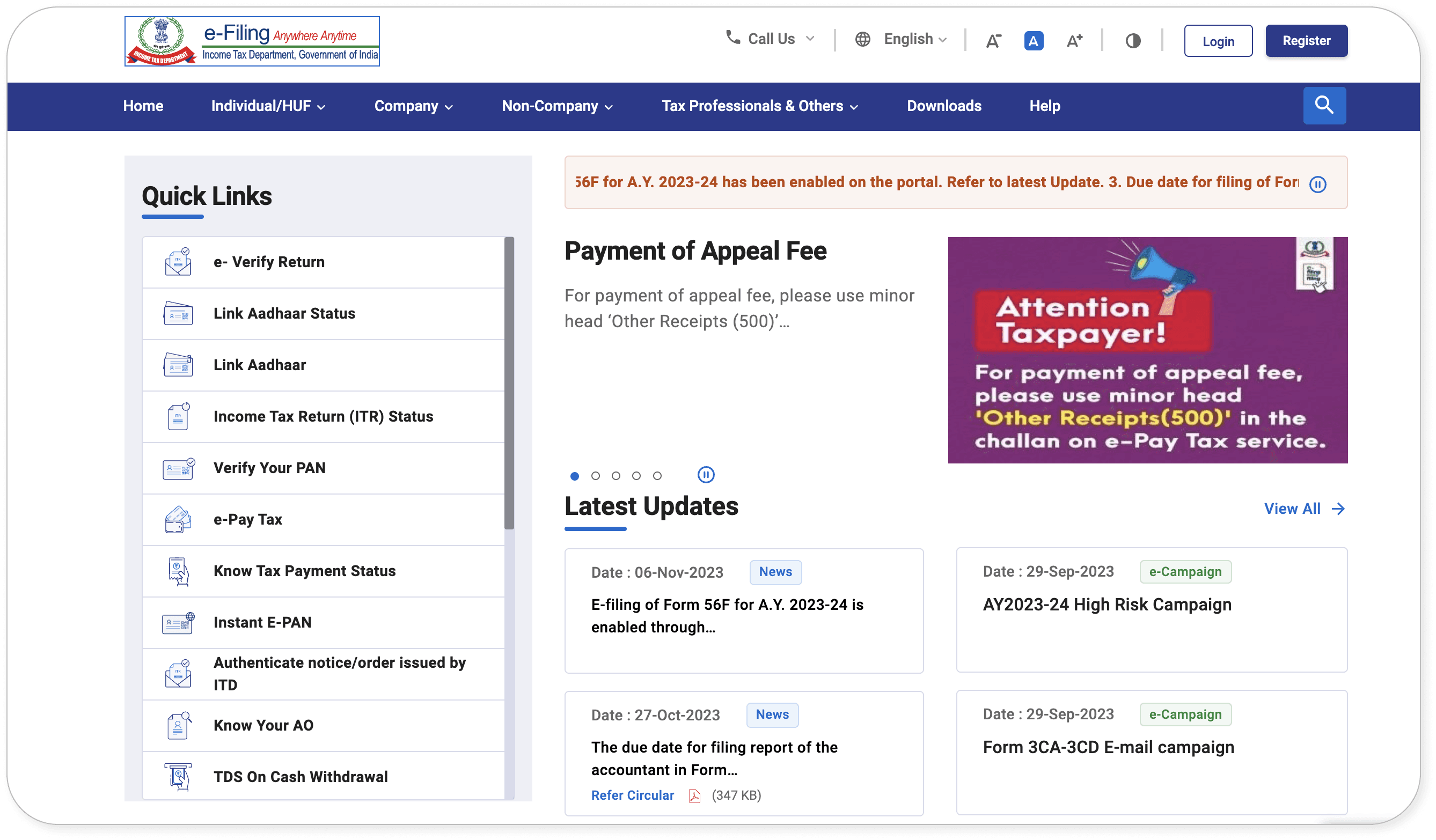
Task: Select the default font size icon
Action: tap(1033, 40)
